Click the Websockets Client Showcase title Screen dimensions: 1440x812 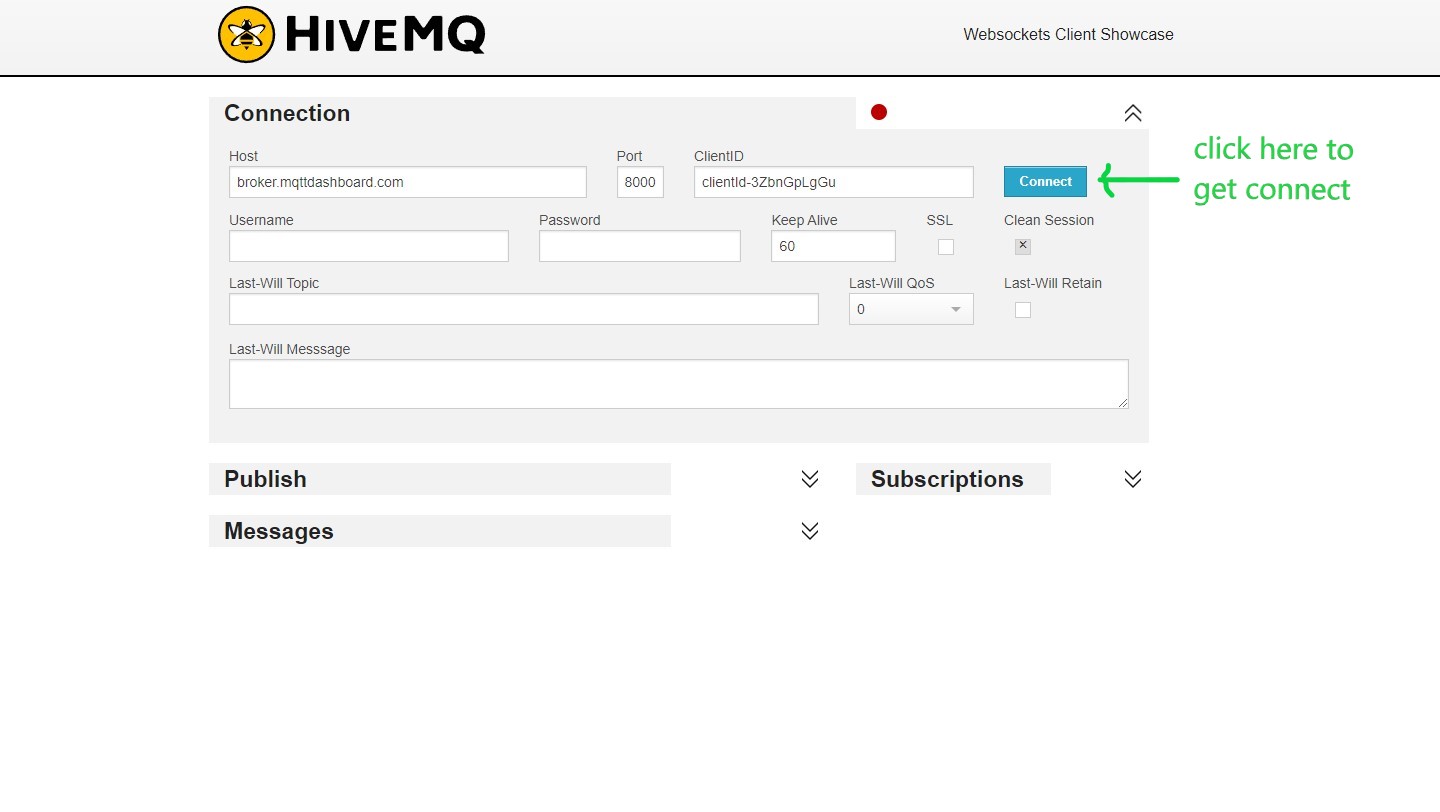point(1068,34)
